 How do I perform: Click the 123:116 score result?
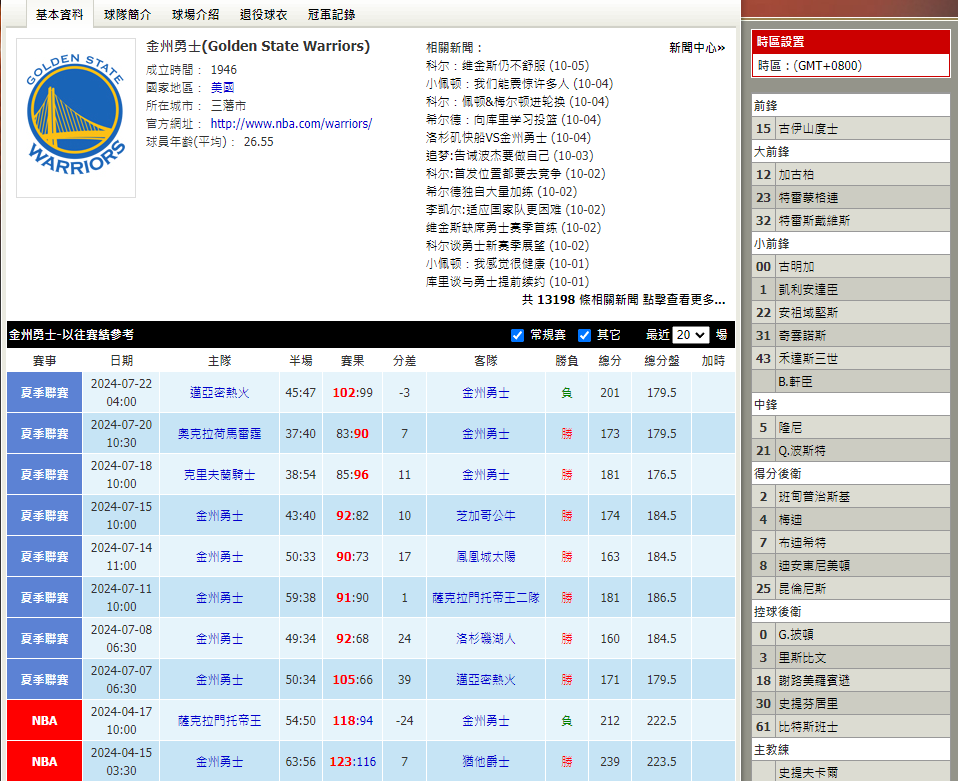point(353,761)
